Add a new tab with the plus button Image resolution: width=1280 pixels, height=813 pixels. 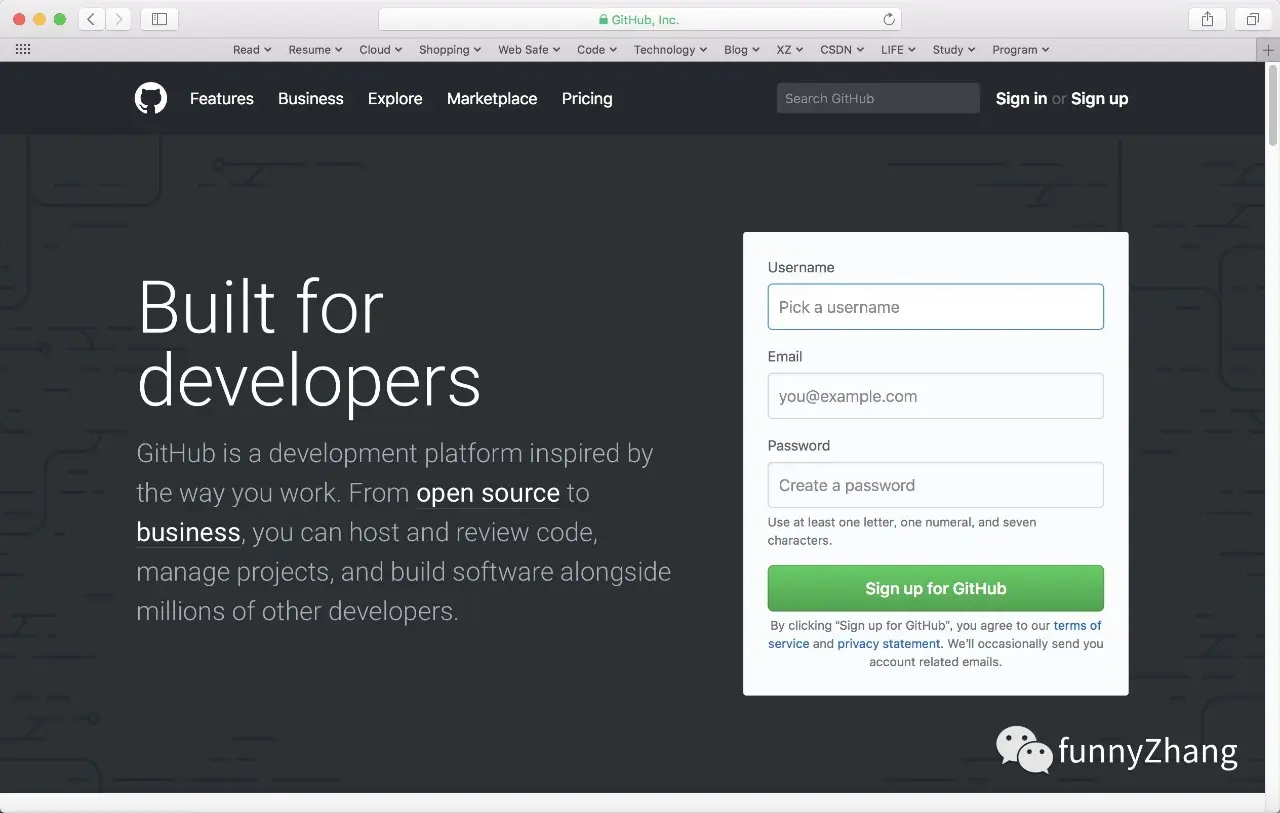1269,49
